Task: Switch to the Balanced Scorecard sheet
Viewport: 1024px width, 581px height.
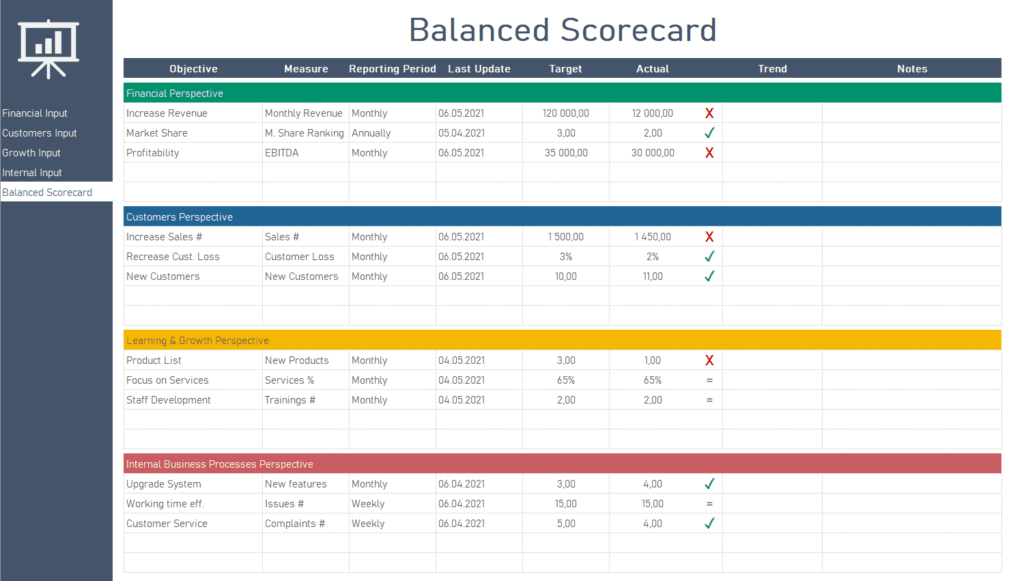Action: coord(47,191)
